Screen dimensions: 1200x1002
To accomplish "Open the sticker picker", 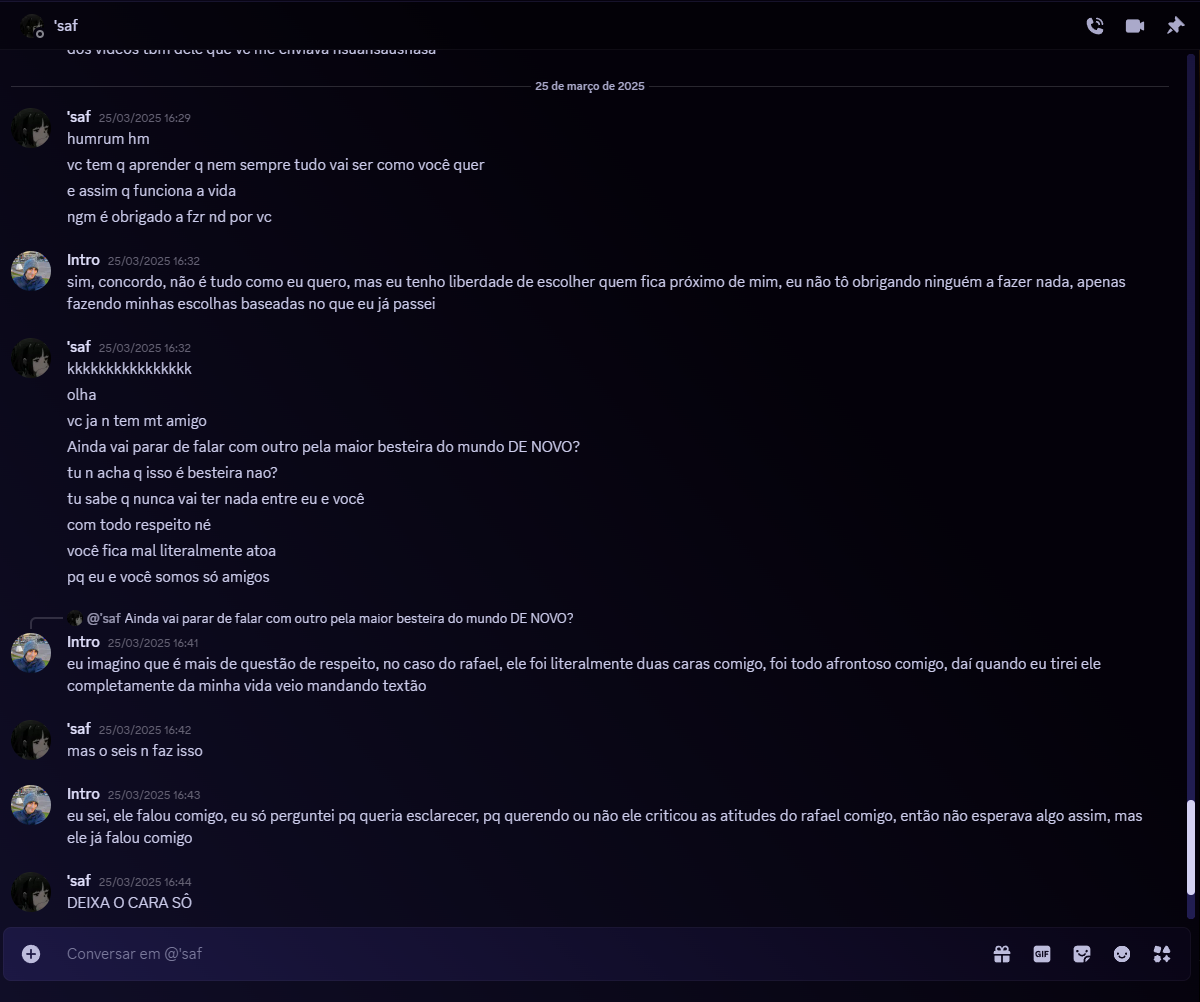I will point(1082,954).
